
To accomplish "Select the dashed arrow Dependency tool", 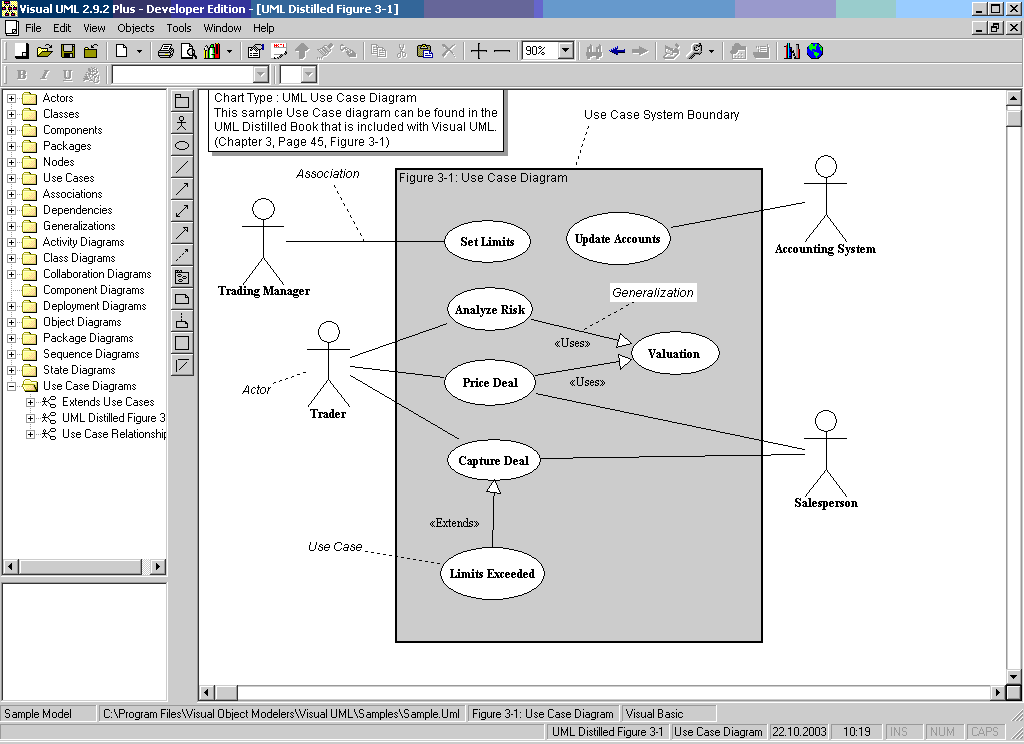I will pos(182,255).
